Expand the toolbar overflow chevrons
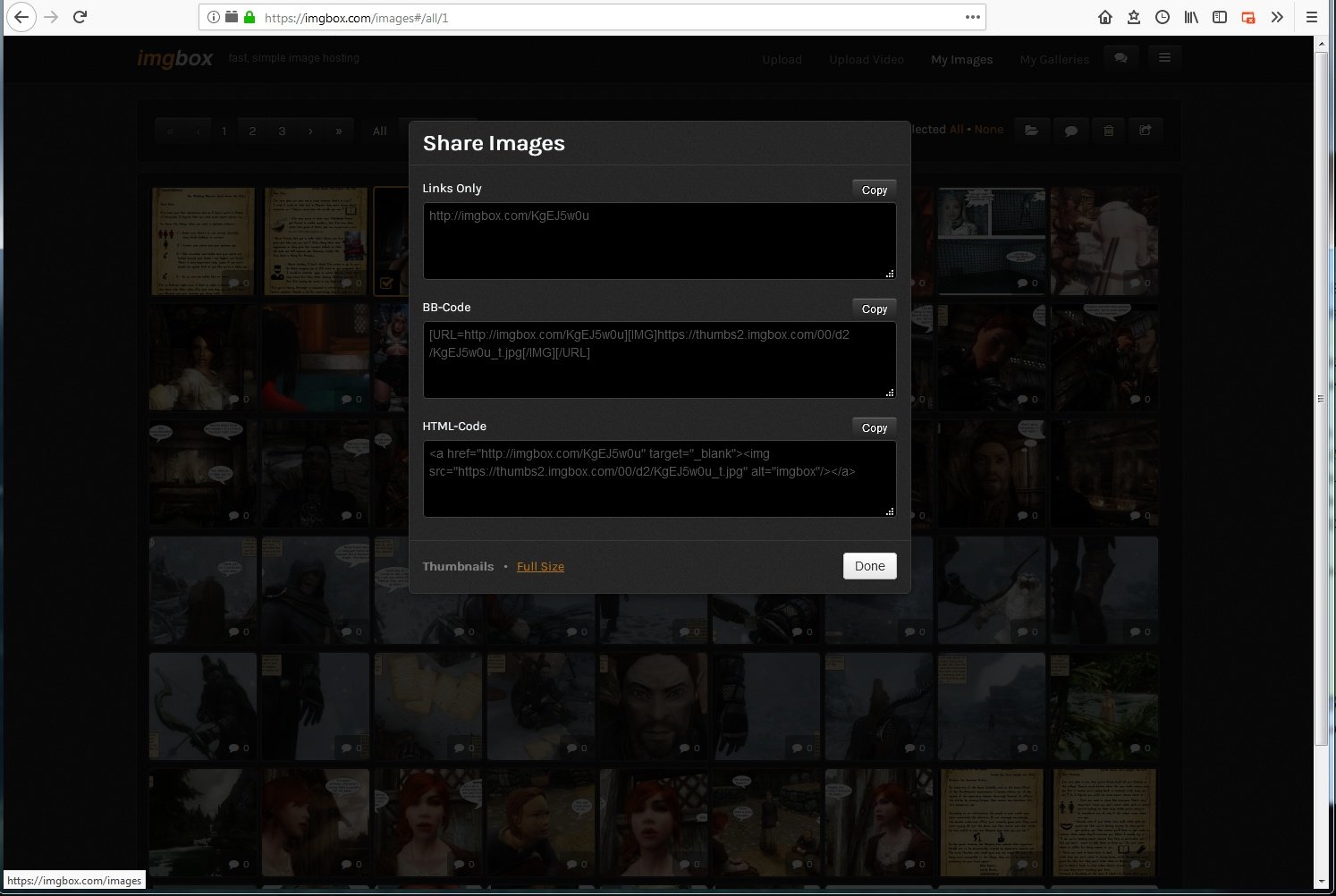 (1277, 17)
